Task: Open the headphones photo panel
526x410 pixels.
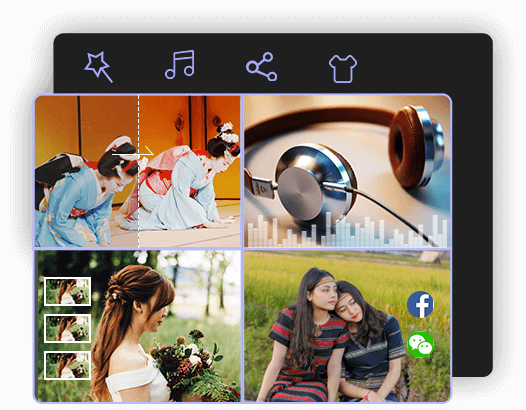Action: point(347,171)
